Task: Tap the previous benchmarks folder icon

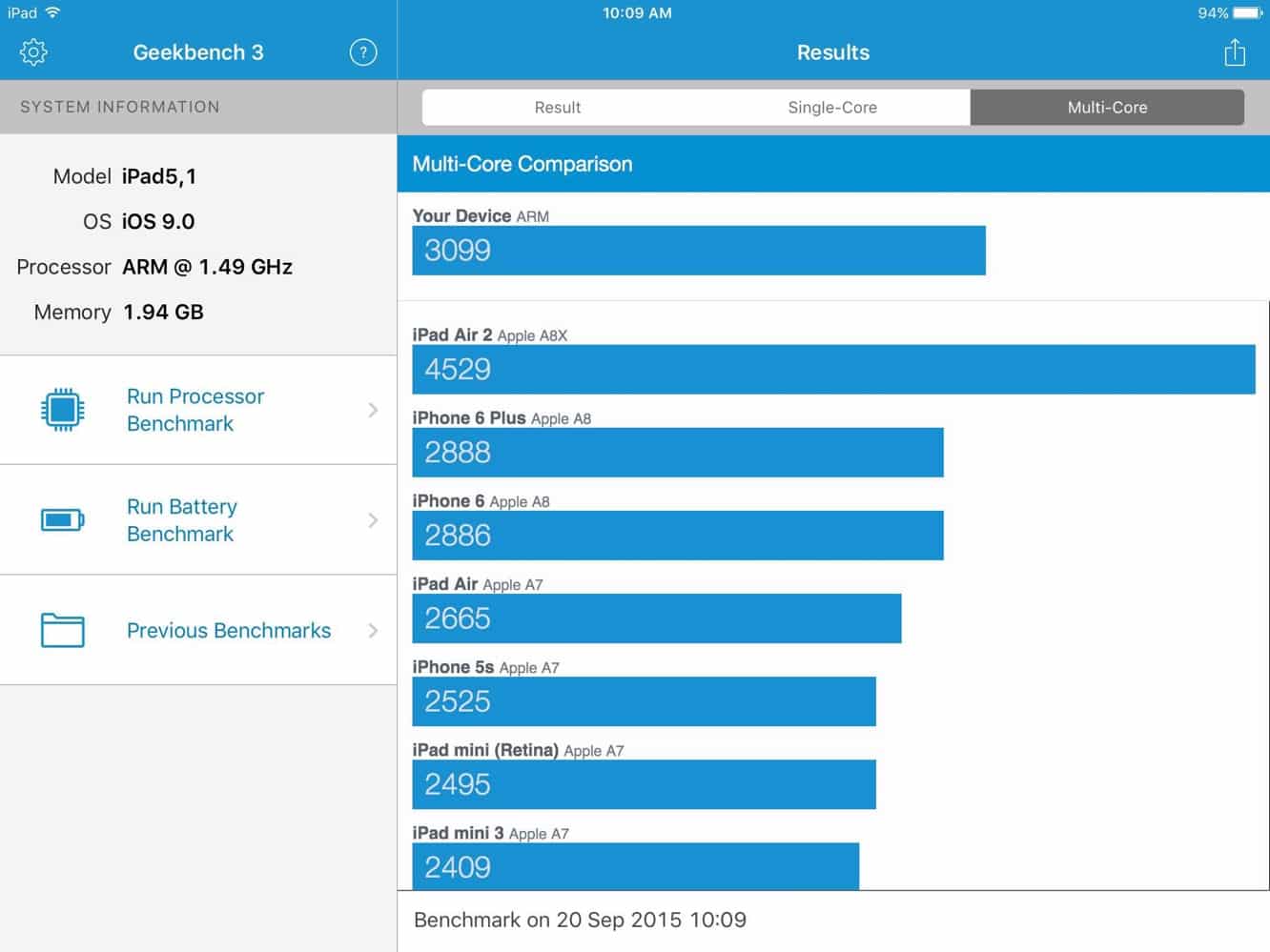Action: 63,630
